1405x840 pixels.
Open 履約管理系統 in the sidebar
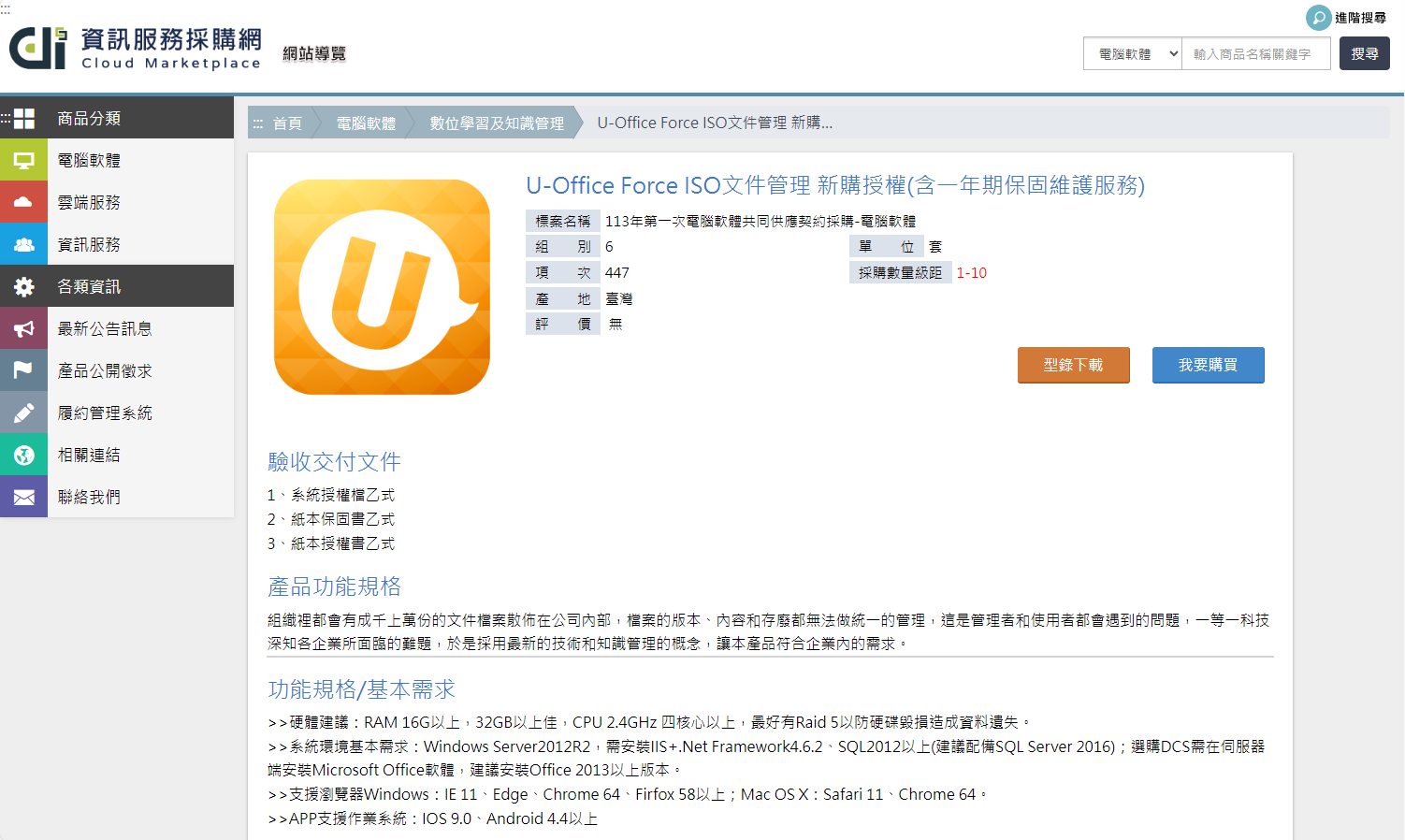pyautogui.click(x=105, y=413)
